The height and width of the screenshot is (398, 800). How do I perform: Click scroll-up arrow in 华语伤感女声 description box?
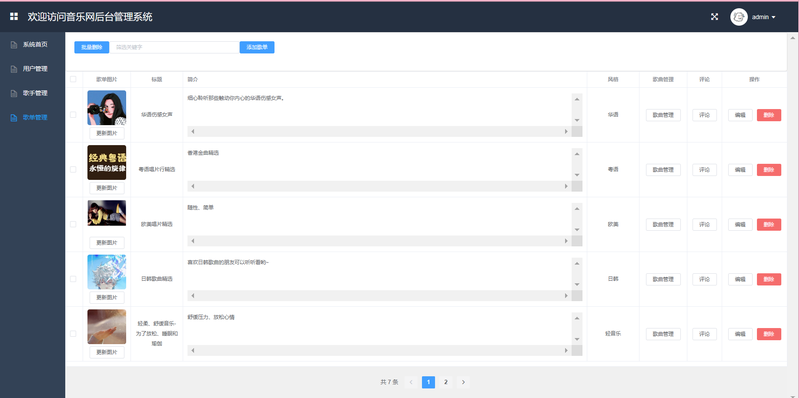[577, 98]
